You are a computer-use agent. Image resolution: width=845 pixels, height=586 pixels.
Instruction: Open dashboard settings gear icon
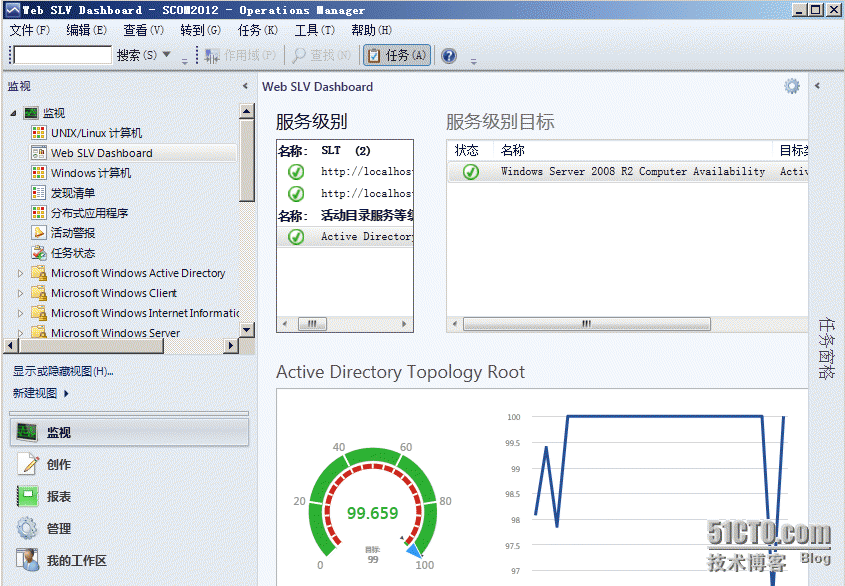click(792, 86)
